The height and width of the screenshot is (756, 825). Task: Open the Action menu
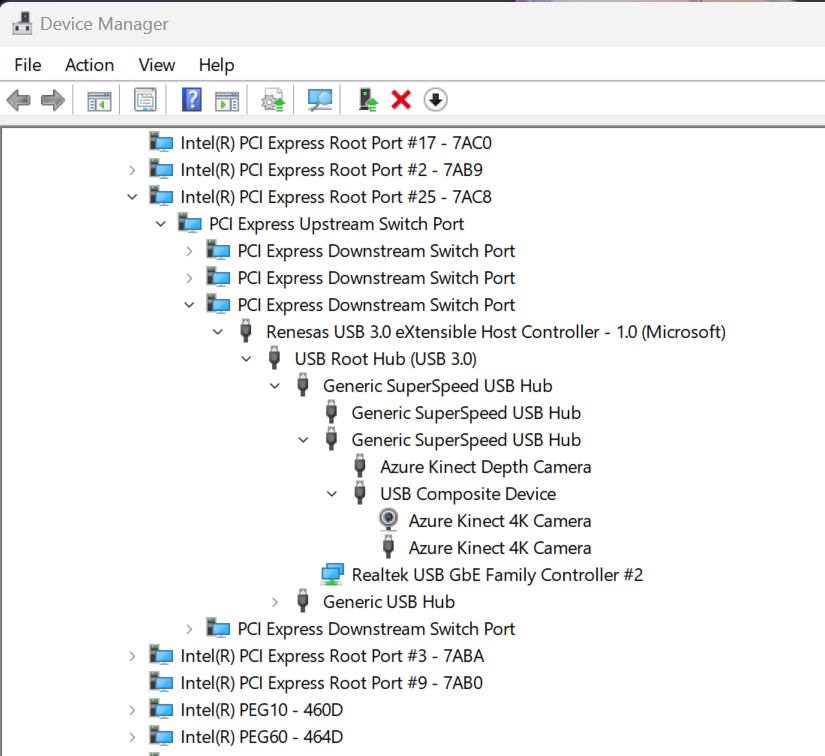coord(89,65)
